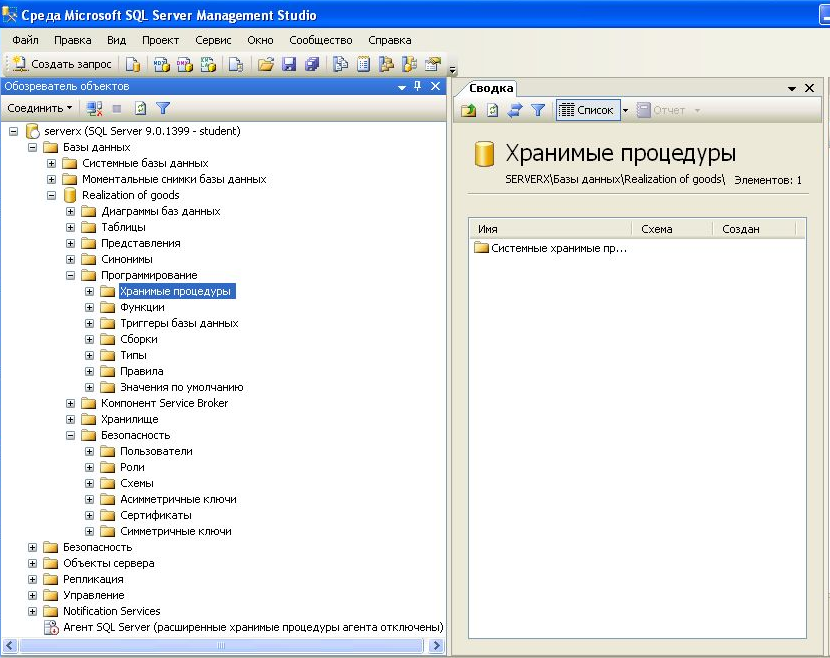This screenshot has width=830, height=658.
Task: Click the disconnect icon in Object Explorer
Action: tap(94, 109)
